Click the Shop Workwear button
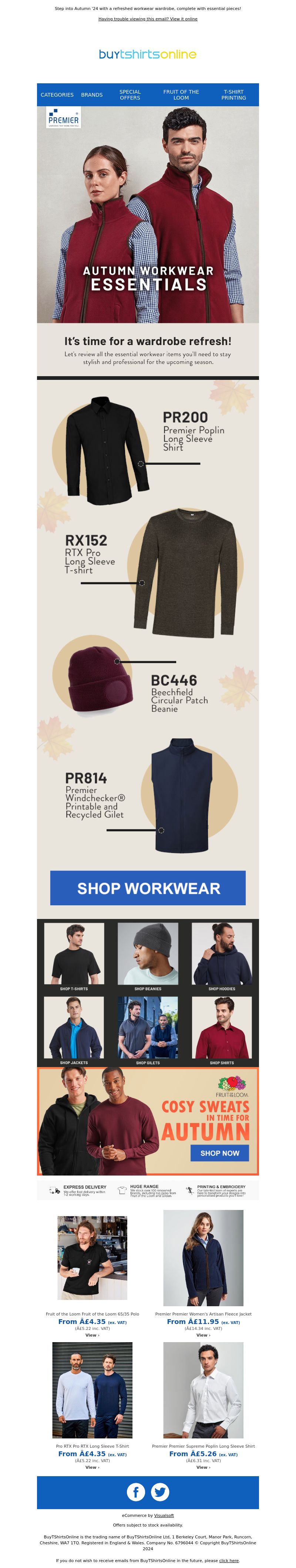 [x=148, y=888]
